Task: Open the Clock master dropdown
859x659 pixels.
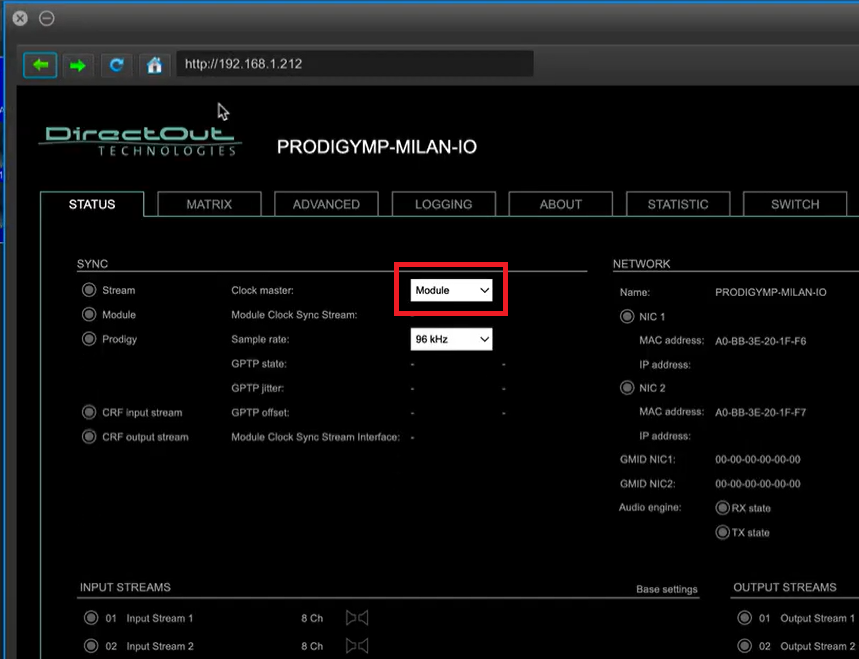Action: (451, 290)
